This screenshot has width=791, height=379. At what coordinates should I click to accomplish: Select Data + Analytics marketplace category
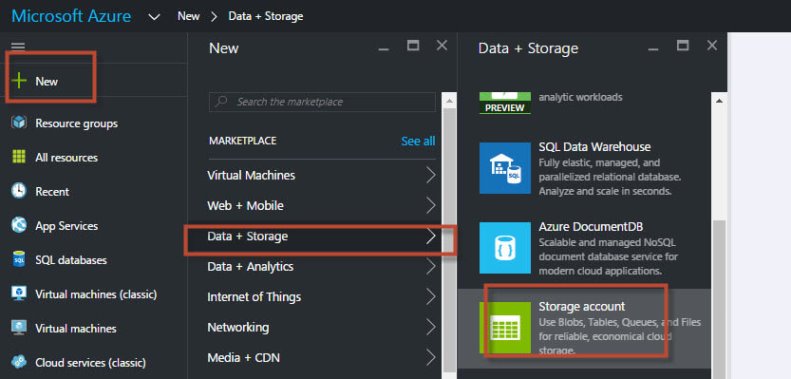(250, 266)
